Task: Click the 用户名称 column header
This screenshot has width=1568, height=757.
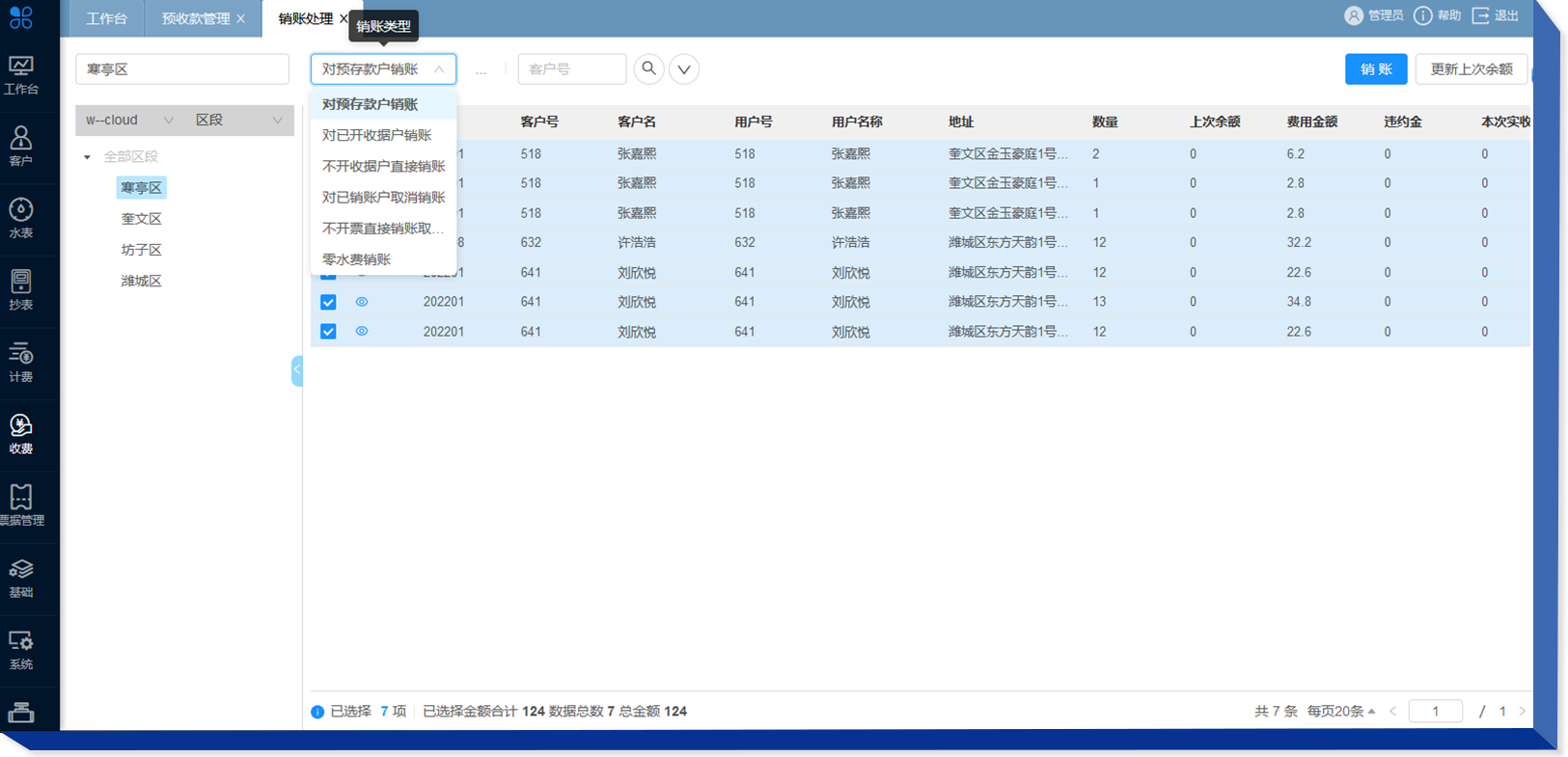Action: tap(857, 122)
